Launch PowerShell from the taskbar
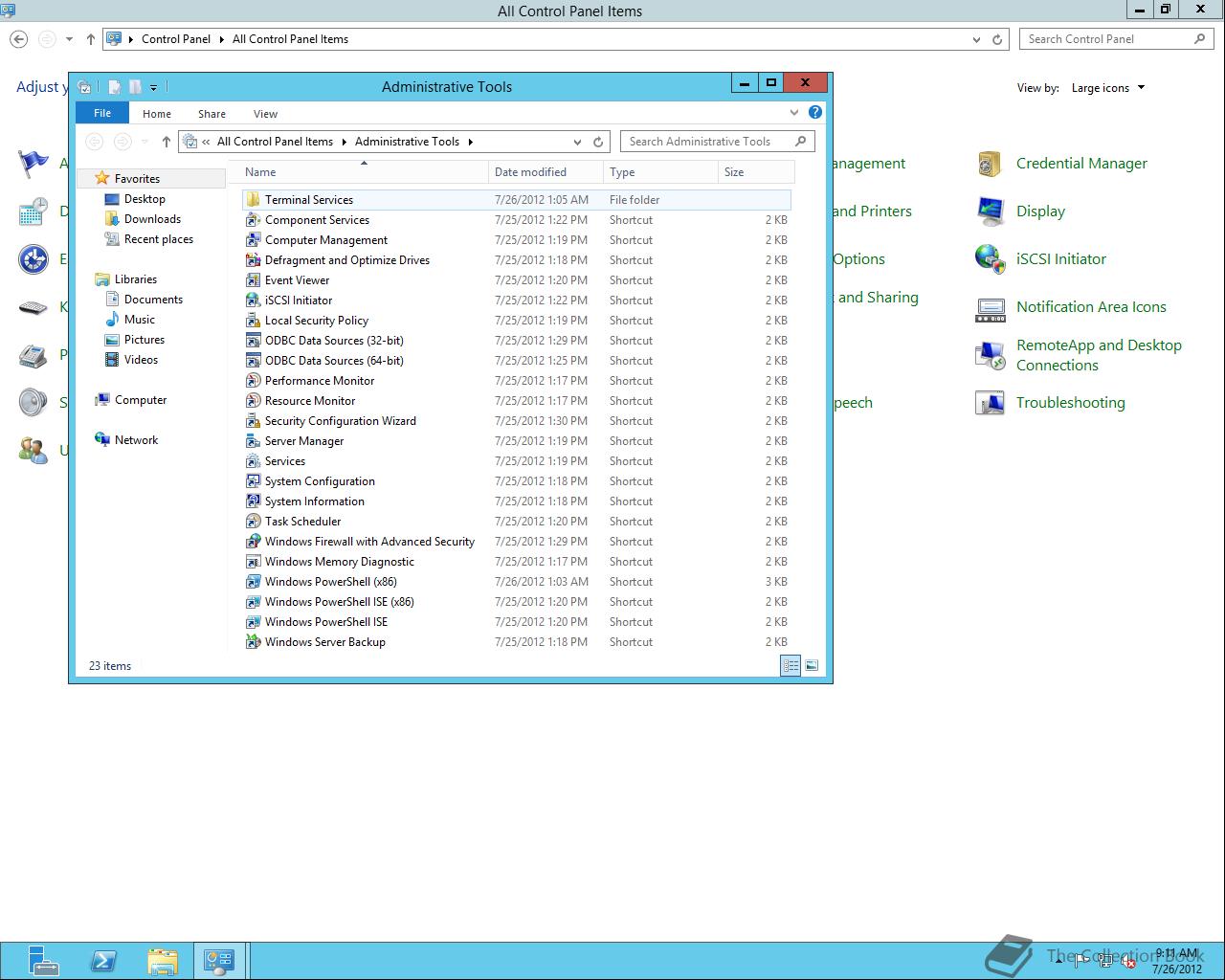1225x980 pixels. click(103, 960)
